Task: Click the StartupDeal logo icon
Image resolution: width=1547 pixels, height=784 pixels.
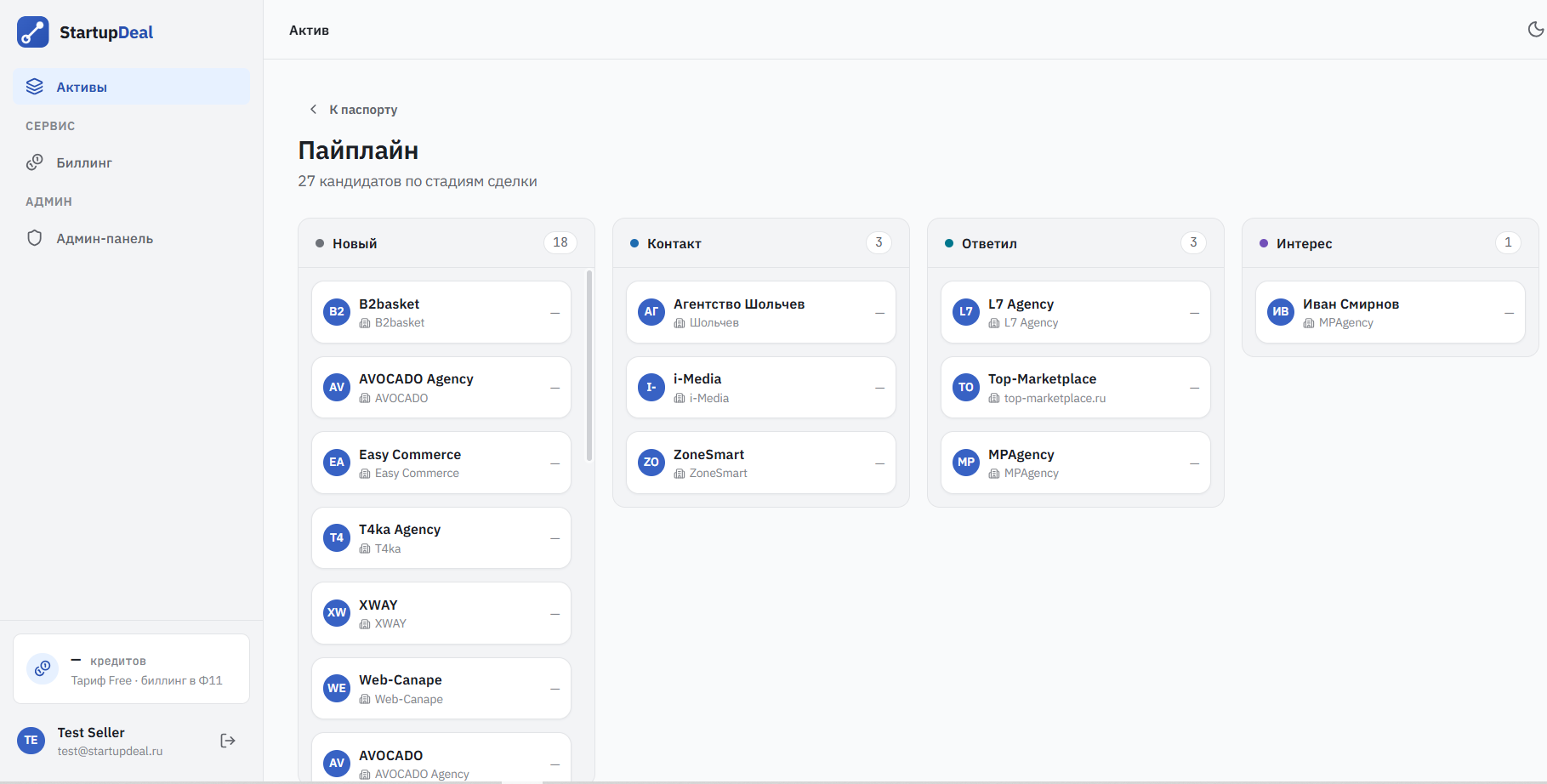Action: 33,32
